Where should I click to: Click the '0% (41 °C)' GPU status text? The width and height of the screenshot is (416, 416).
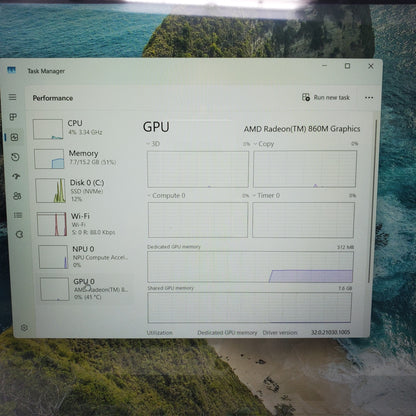[x=88, y=297]
